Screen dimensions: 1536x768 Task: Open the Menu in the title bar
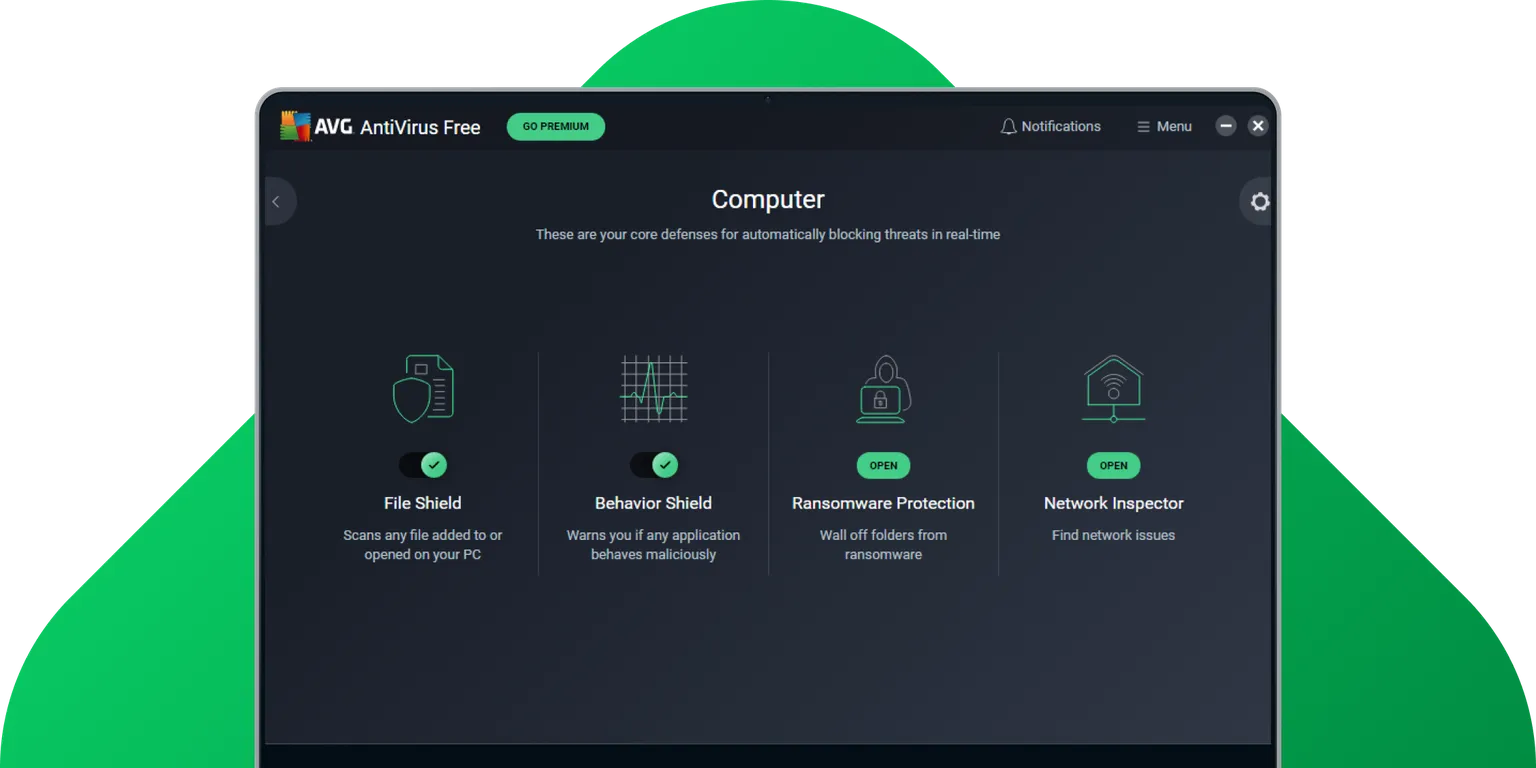(1163, 126)
